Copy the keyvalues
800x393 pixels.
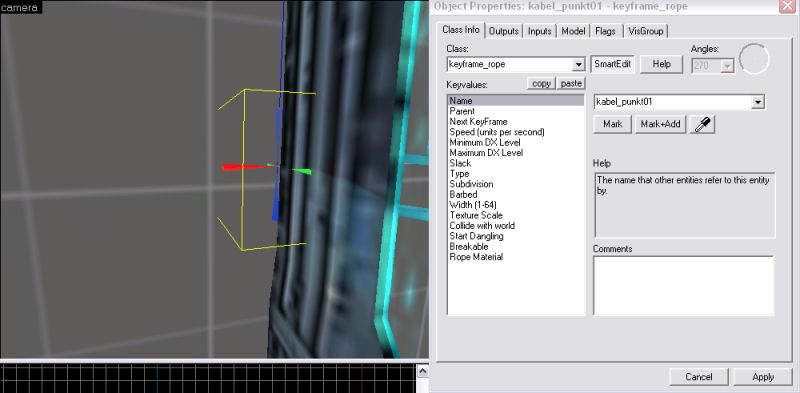(541, 84)
